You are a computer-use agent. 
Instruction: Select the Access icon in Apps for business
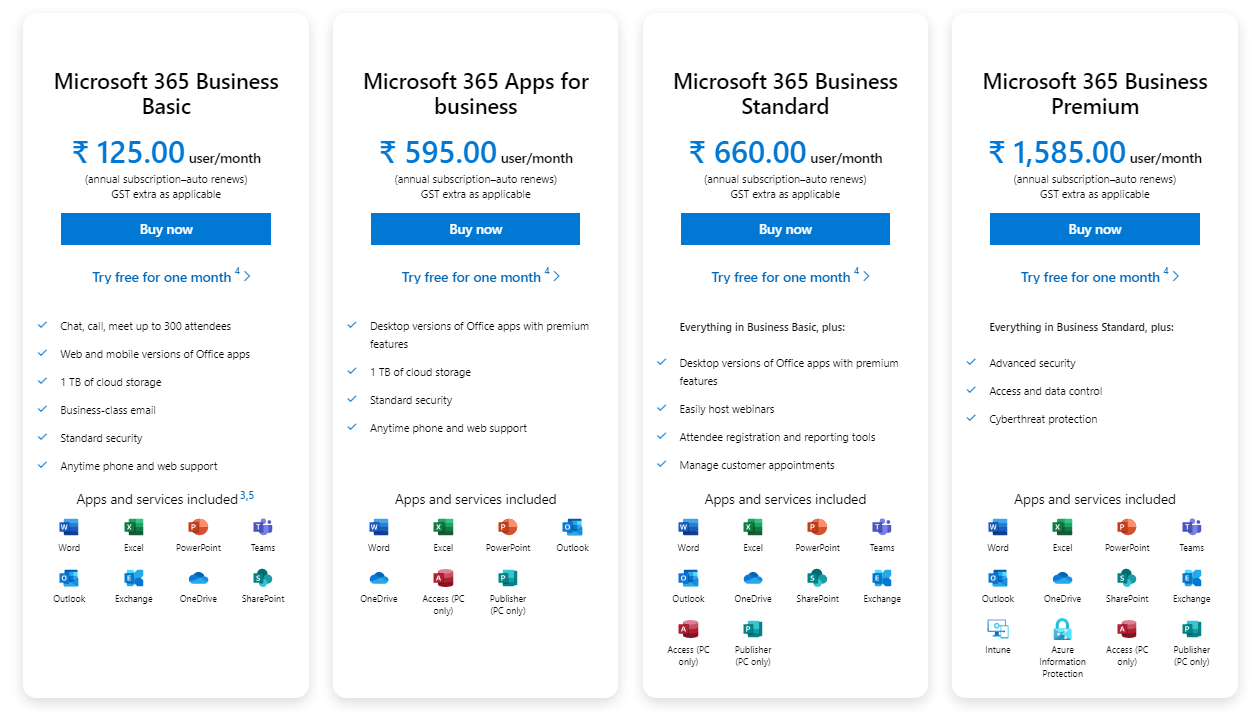point(443,578)
